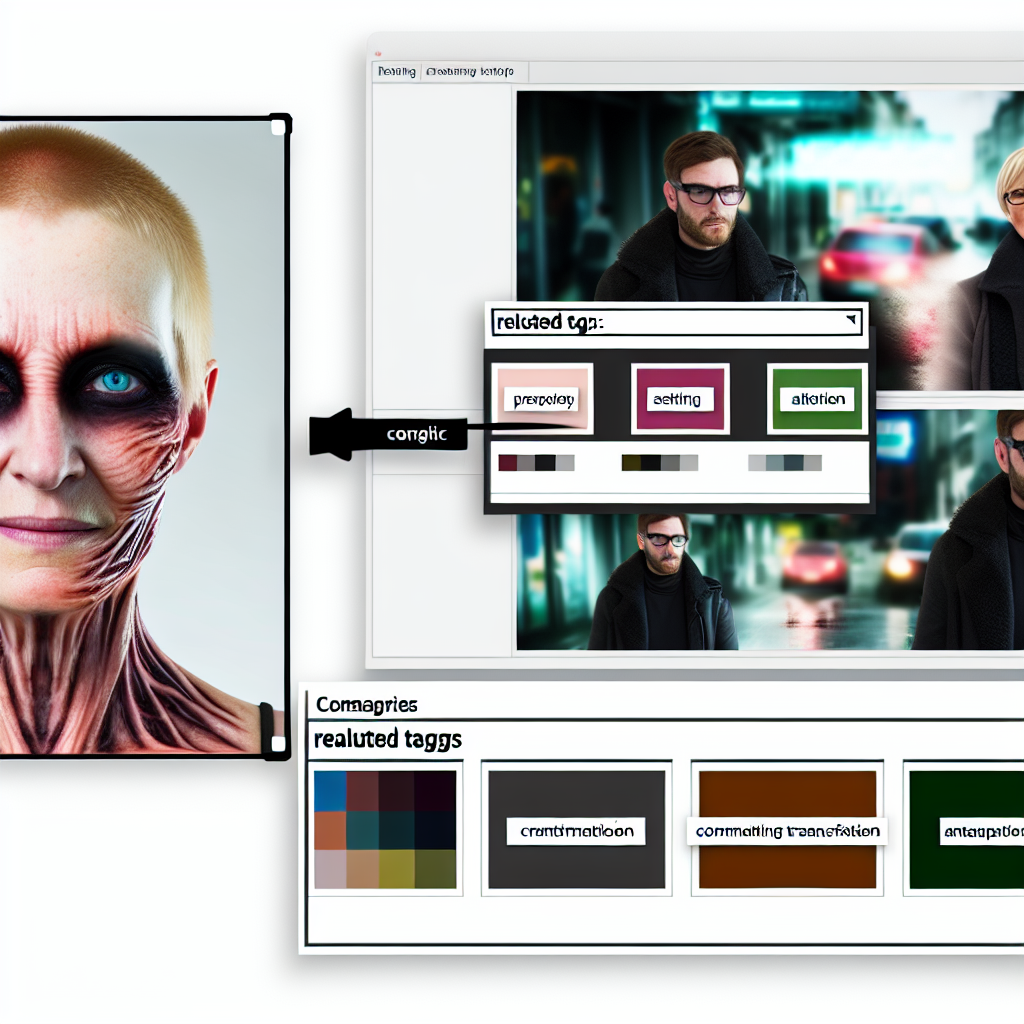This screenshot has width=1024, height=1024.
Task: Select the gray swatch strip under 'alletion'
Action: click(785, 463)
